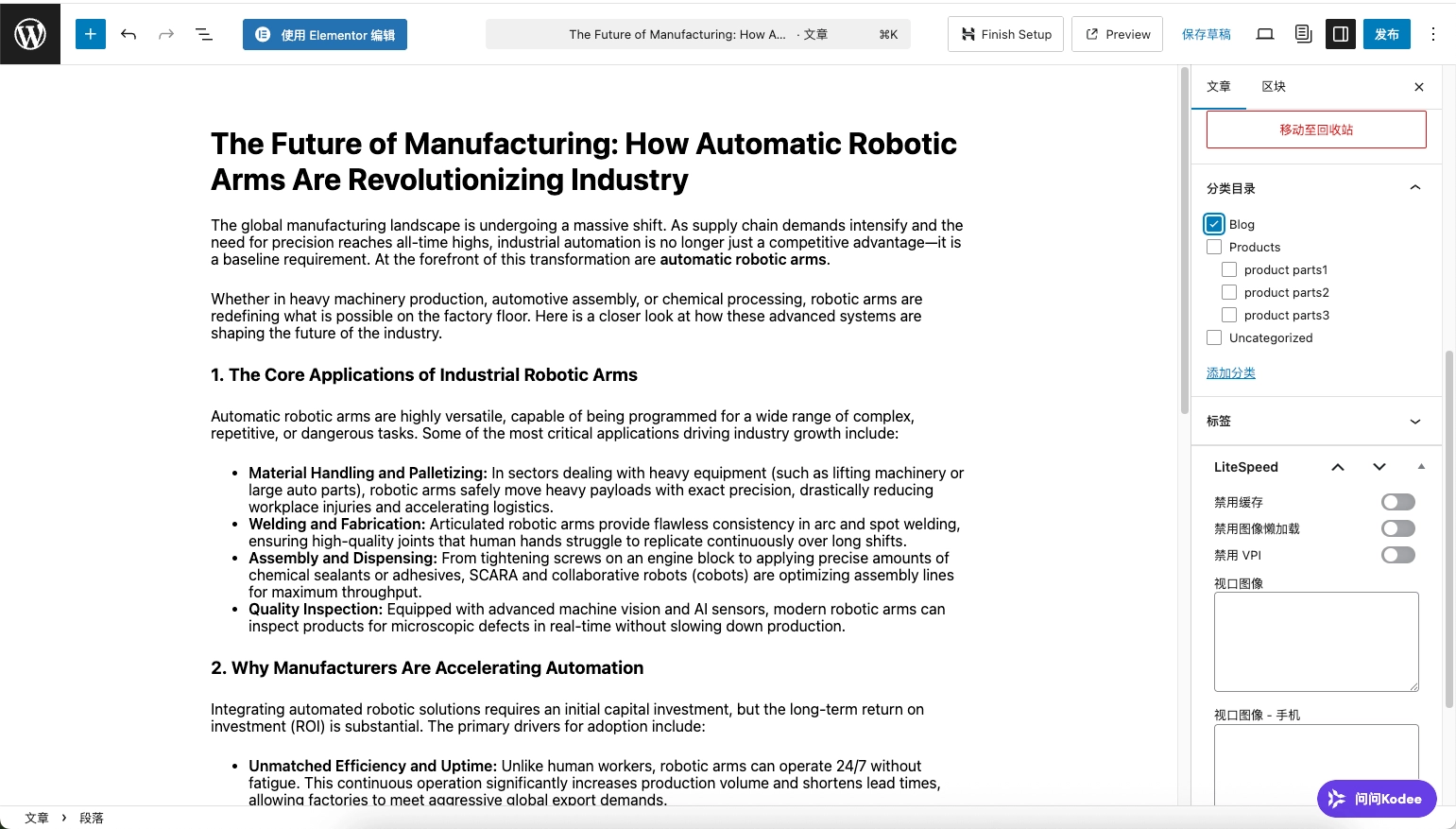
Task: Toggle the settings sidebar panel icon
Action: (x=1341, y=34)
